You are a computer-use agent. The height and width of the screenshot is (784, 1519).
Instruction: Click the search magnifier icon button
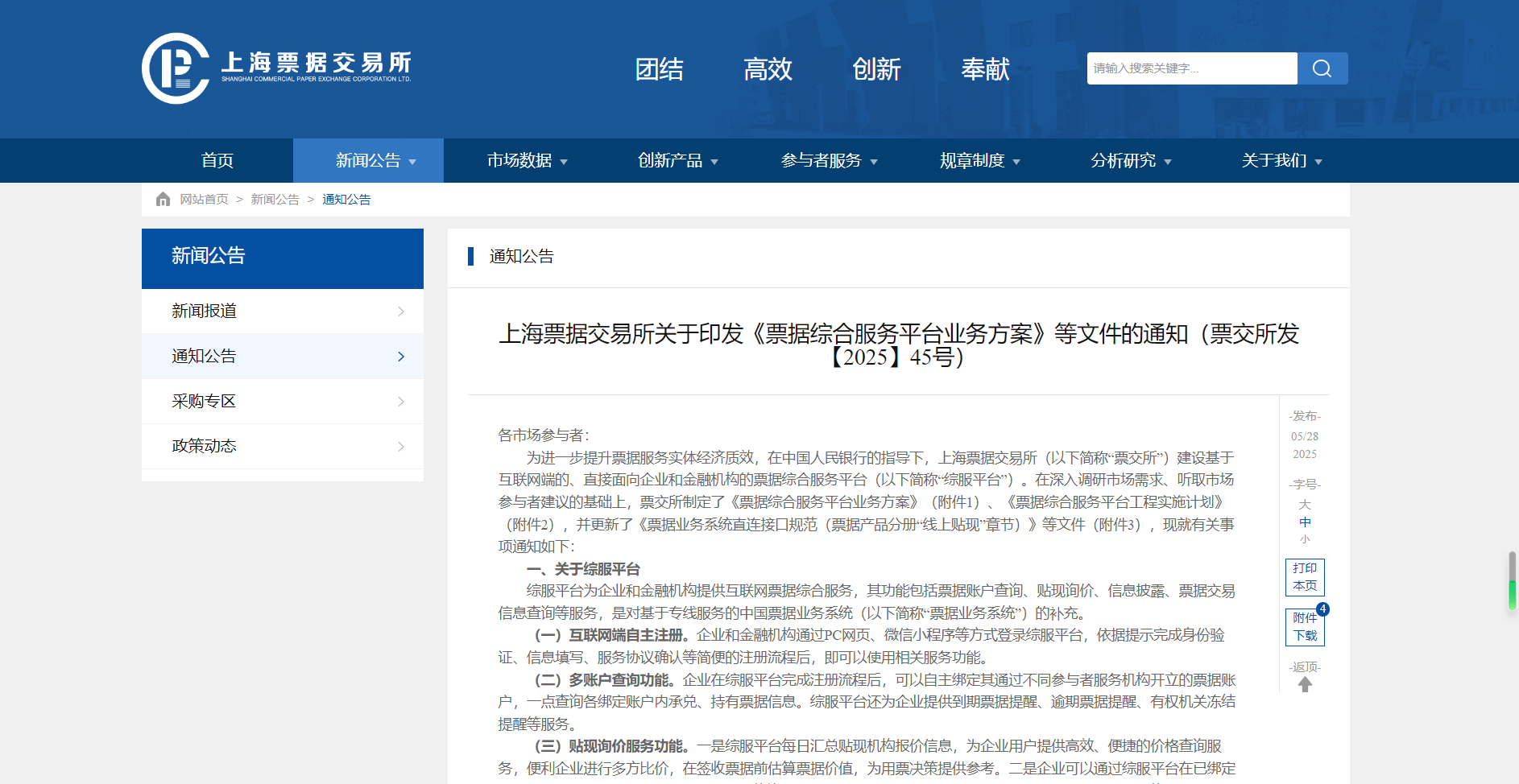coord(1322,68)
